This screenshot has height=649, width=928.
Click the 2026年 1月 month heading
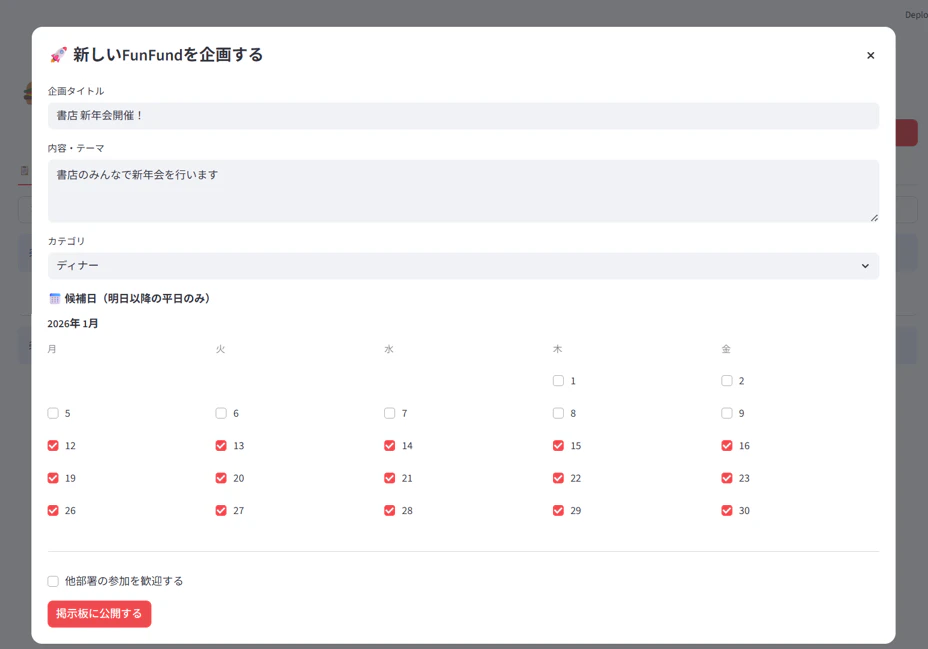(73, 324)
